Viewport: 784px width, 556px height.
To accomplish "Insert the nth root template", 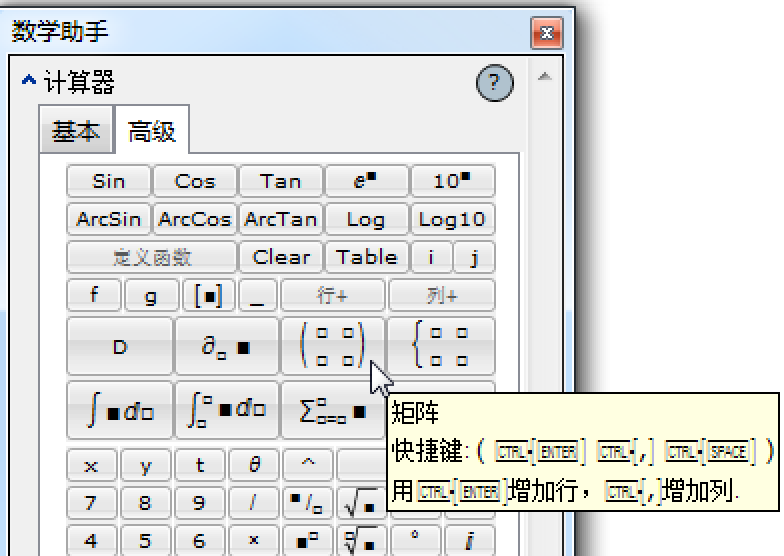I will pyautogui.click(x=361, y=540).
